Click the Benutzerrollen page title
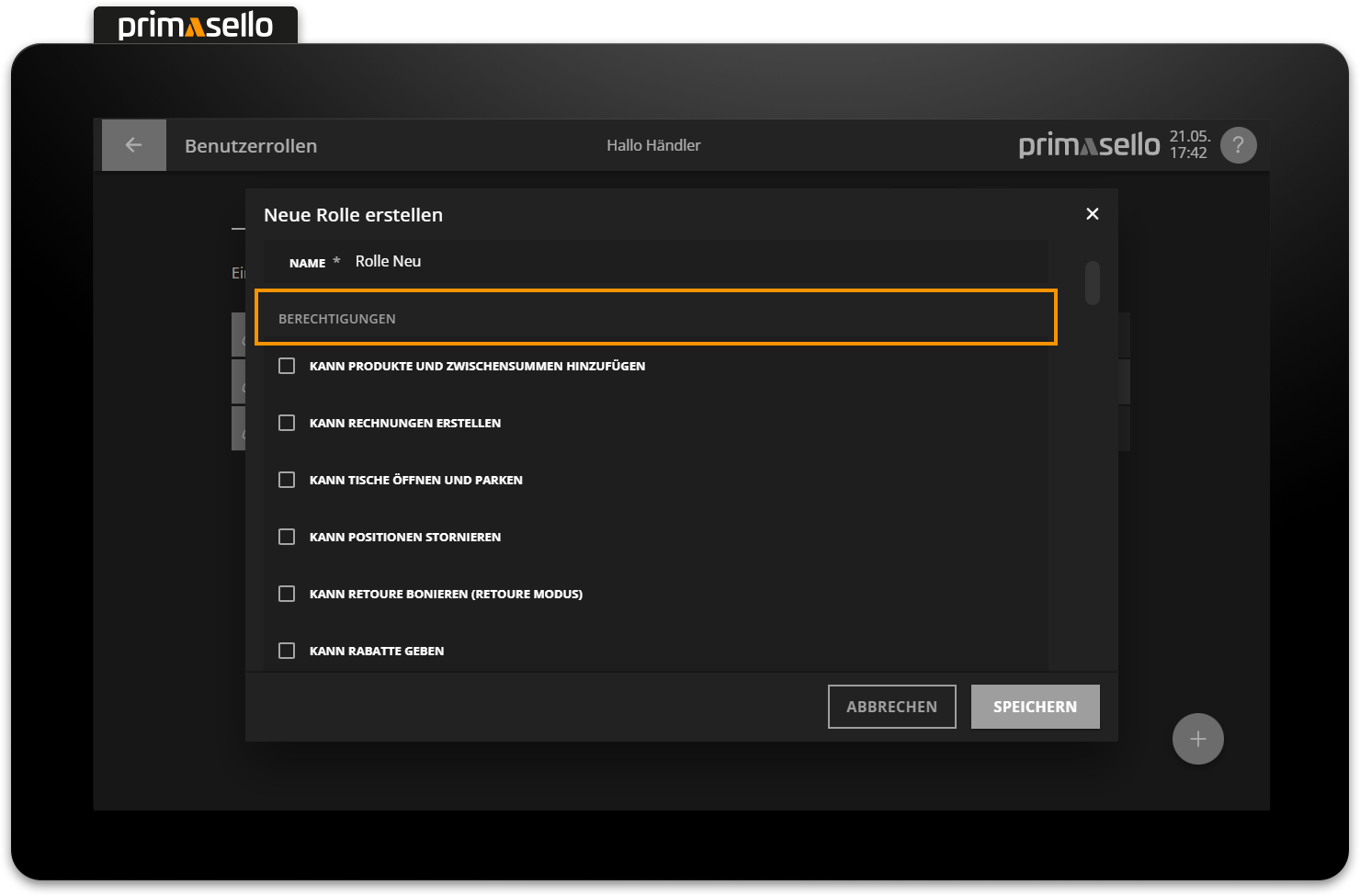This screenshot has height=896, width=1360. 251,146
